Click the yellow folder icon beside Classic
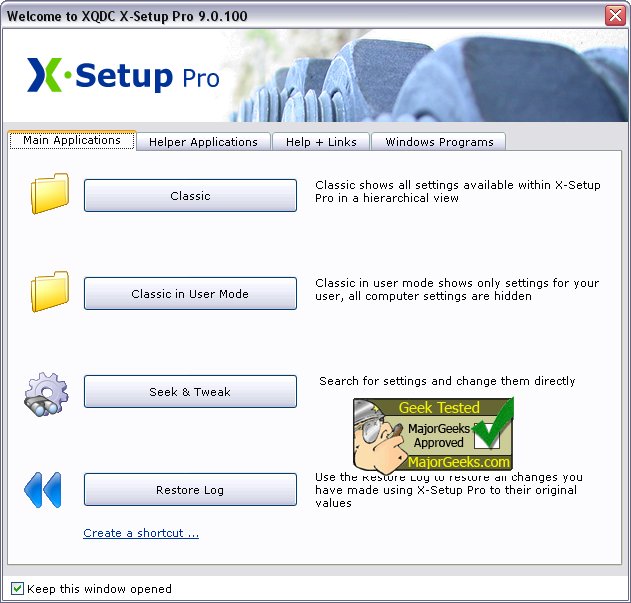This screenshot has width=631, height=603. (50, 194)
